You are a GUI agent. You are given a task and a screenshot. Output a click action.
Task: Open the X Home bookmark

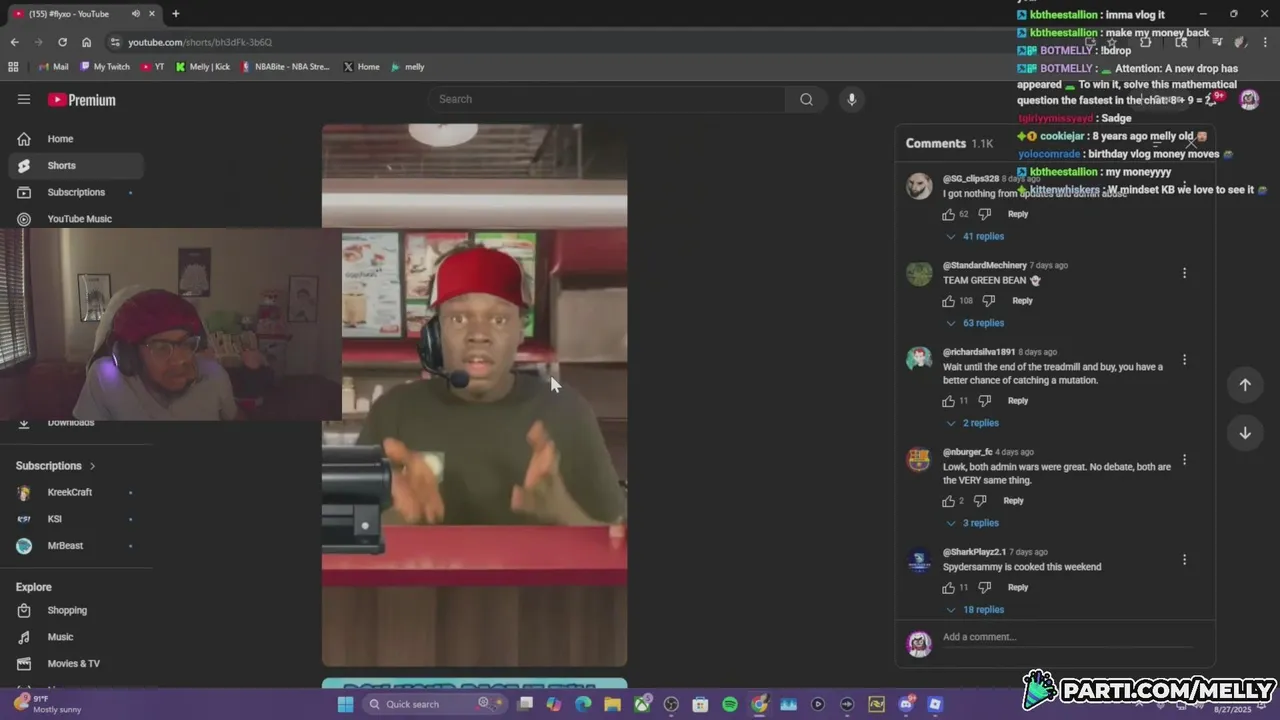pos(361,67)
